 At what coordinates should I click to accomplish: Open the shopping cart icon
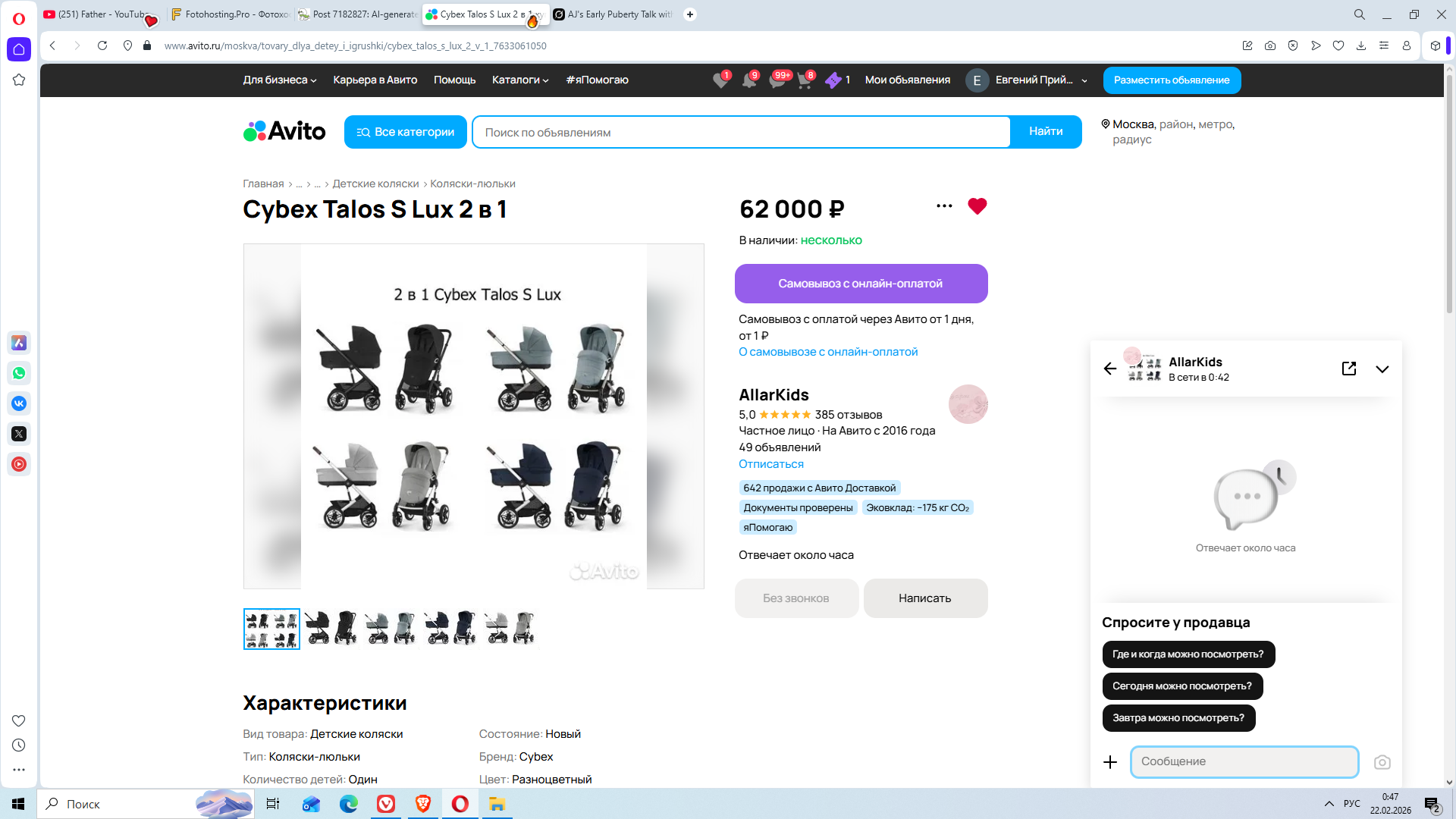pos(805,80)
